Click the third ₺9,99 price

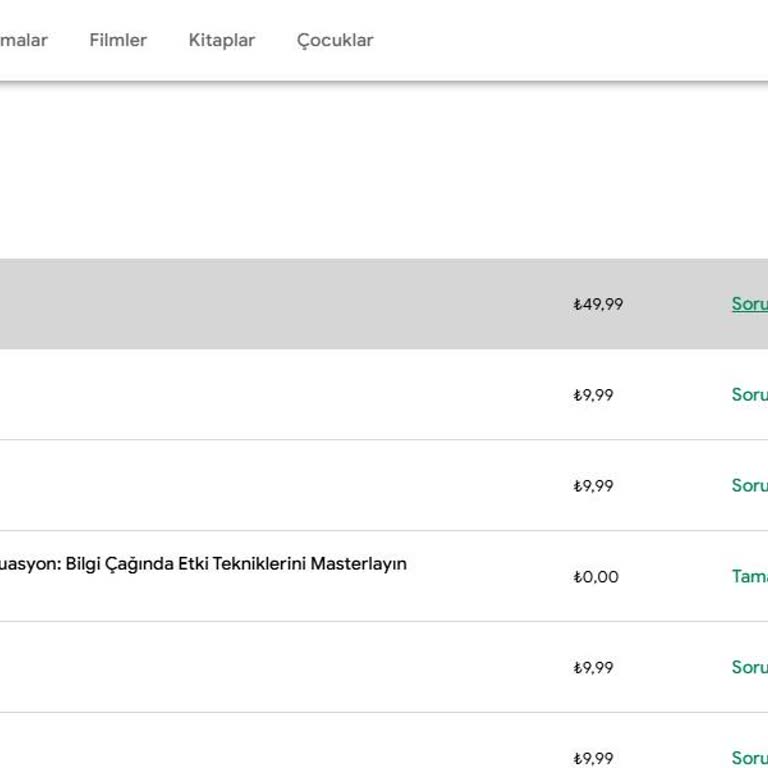[x=593, y=667]
